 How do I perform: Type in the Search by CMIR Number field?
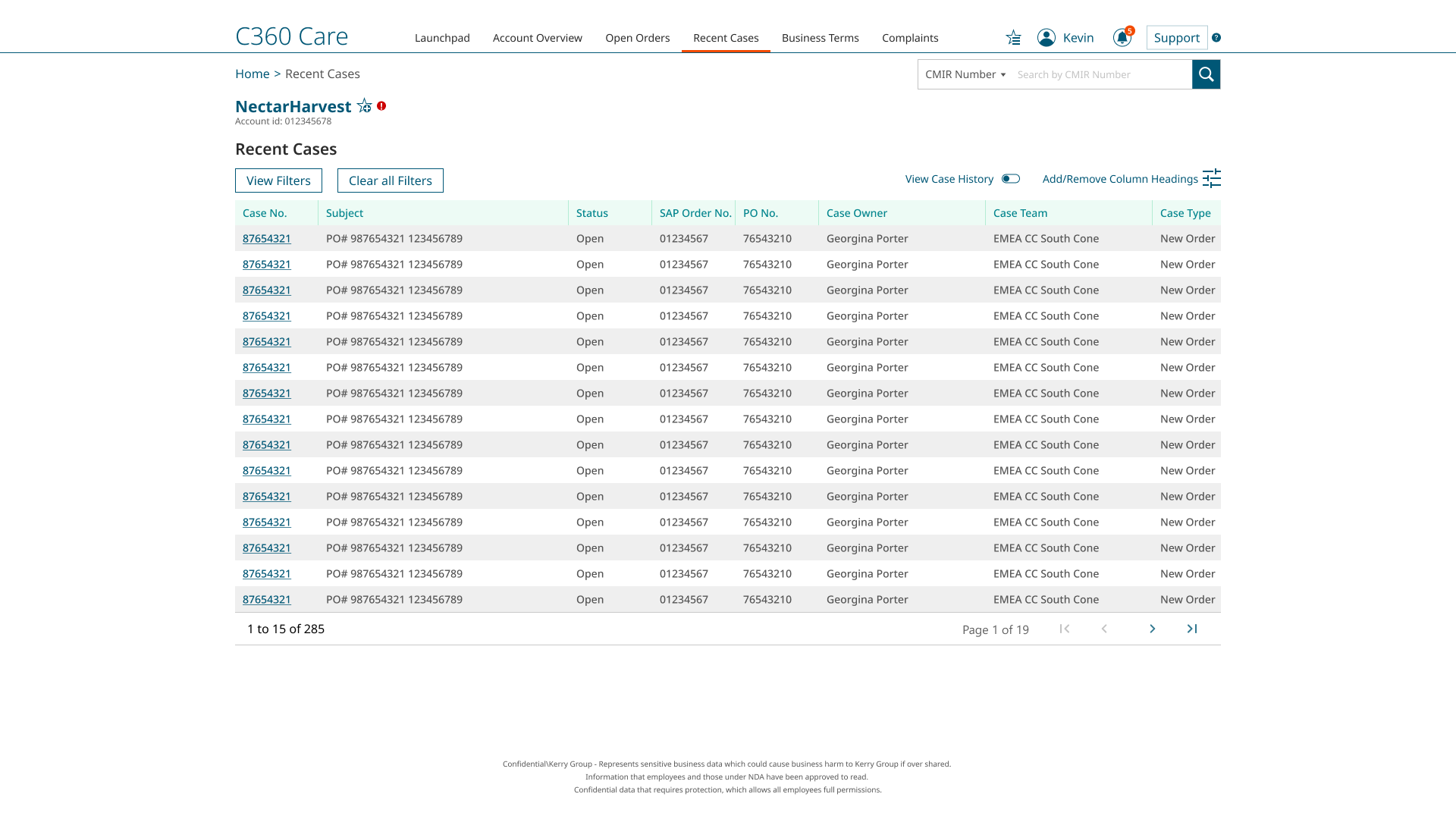[1100, 74]
